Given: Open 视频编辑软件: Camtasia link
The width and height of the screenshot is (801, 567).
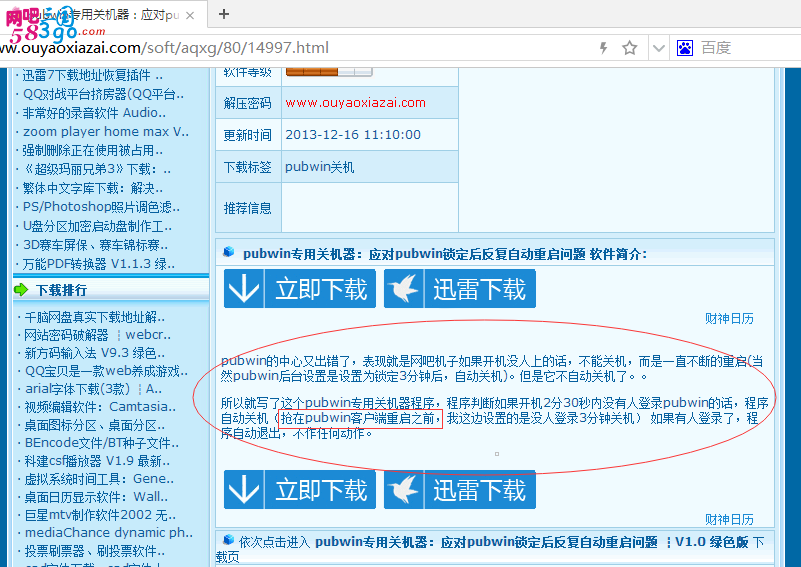Looking at the screenshot, I should (100, 407).
